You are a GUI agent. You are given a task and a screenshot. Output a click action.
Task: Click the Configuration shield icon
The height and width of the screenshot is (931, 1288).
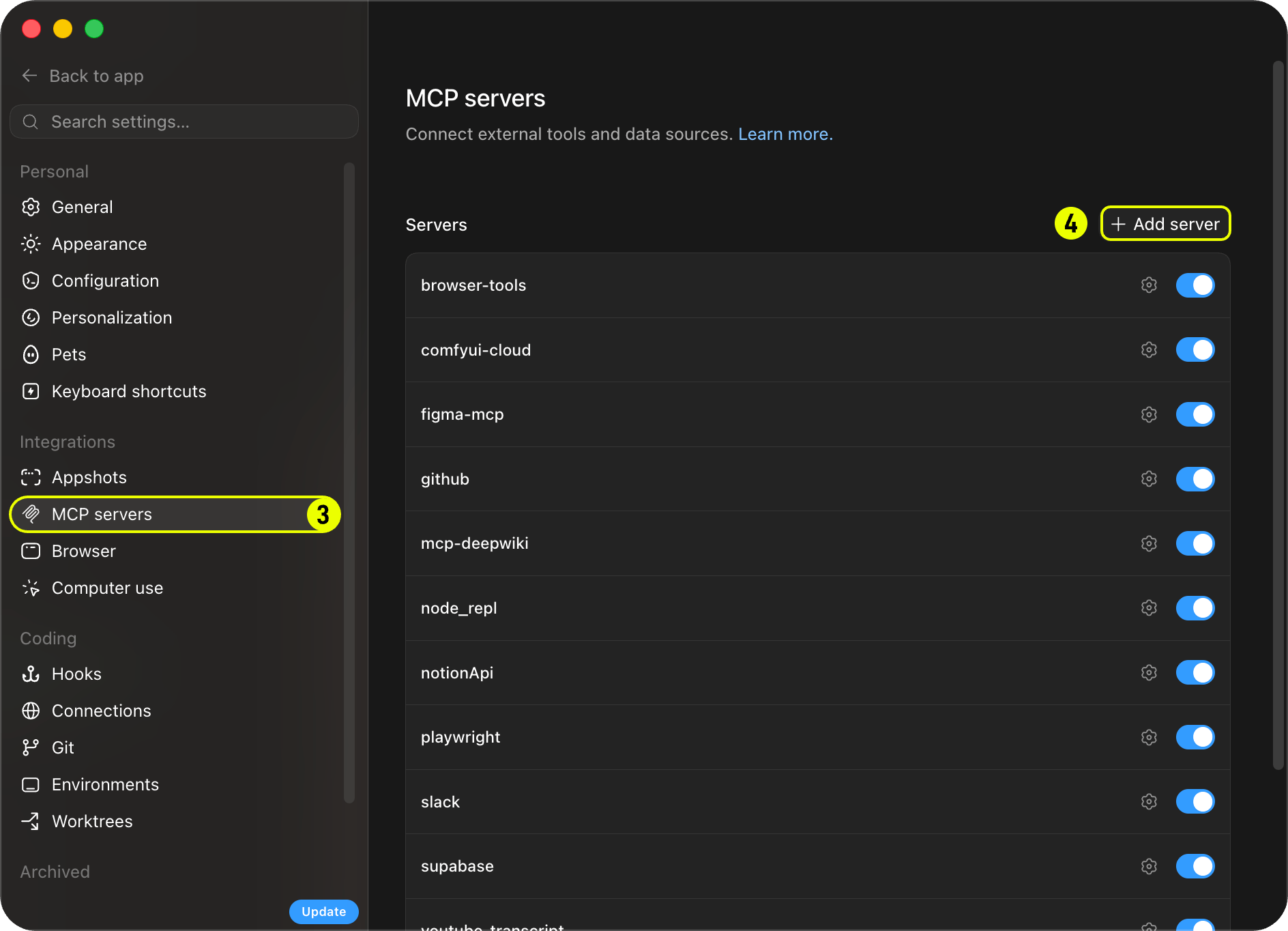click(31, 281)
